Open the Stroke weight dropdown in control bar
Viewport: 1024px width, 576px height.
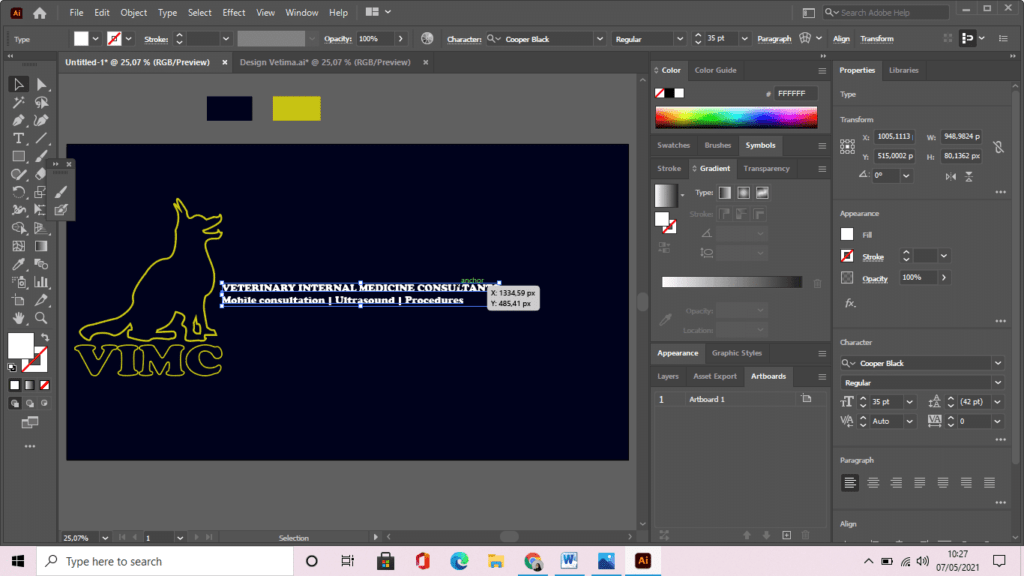click(225, 39)
